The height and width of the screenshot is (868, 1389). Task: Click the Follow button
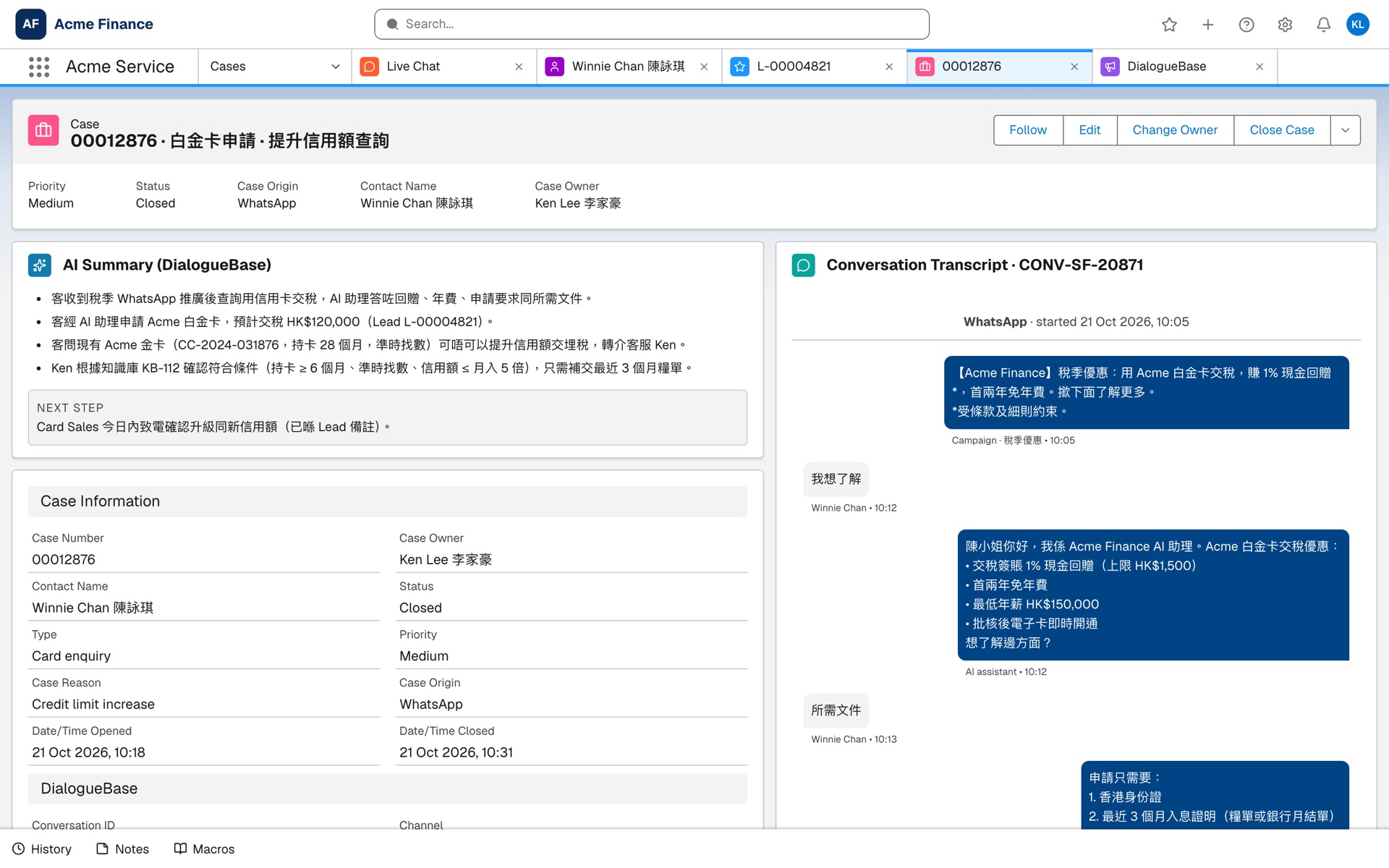click(1028, 130)
